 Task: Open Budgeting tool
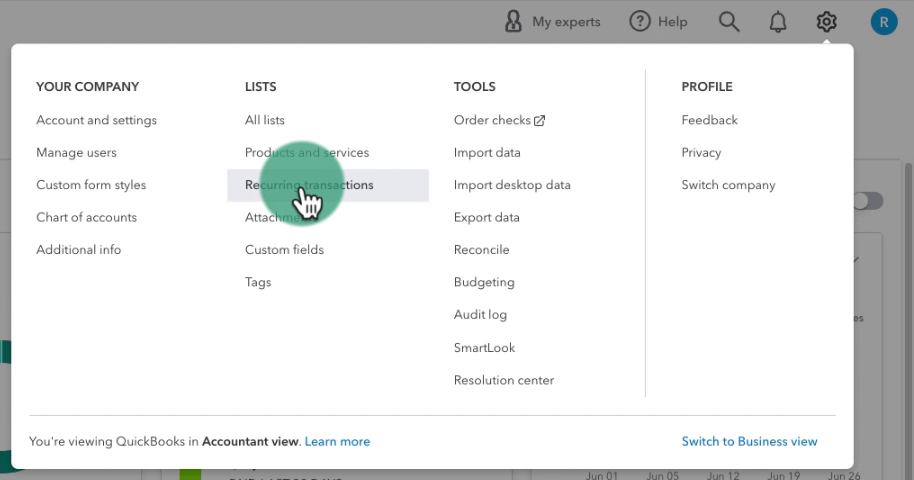(x=484, y=282)
